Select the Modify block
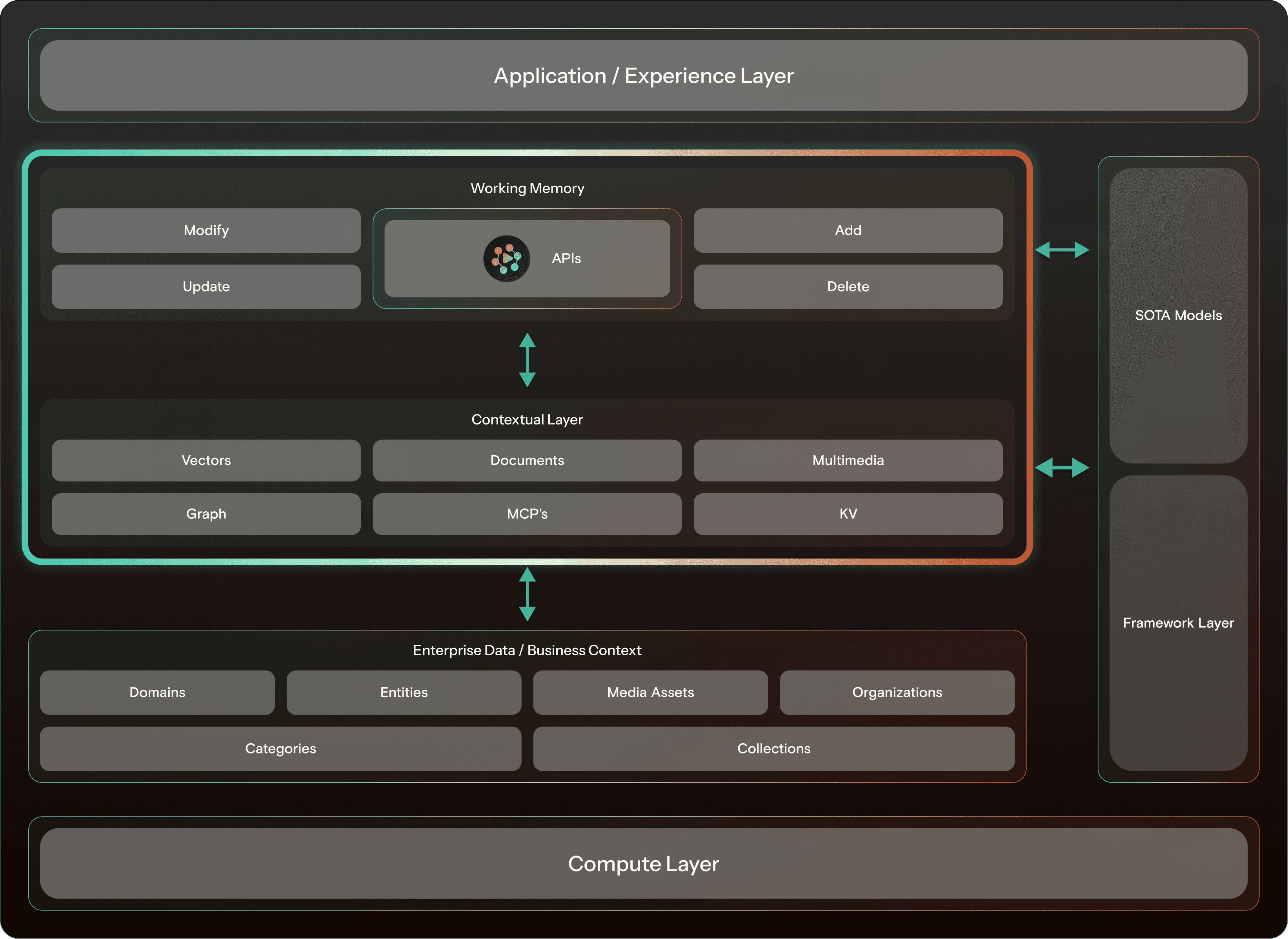 click(206, 230)
